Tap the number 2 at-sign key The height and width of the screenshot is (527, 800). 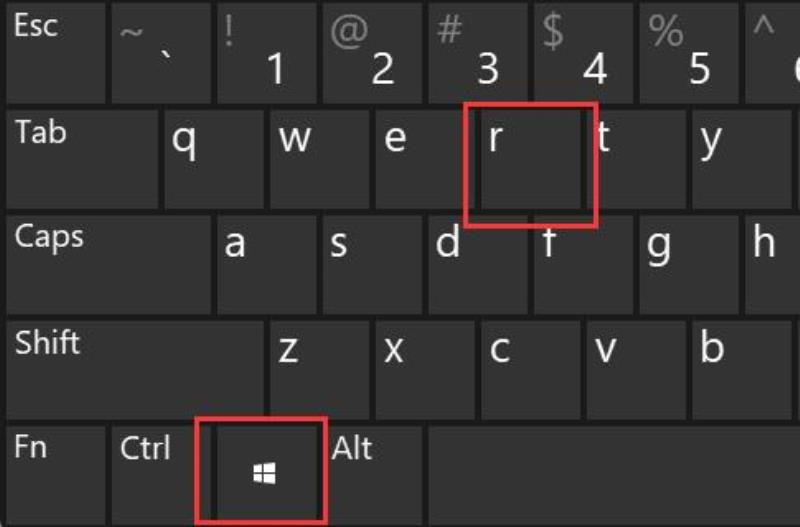coord(372,53)
